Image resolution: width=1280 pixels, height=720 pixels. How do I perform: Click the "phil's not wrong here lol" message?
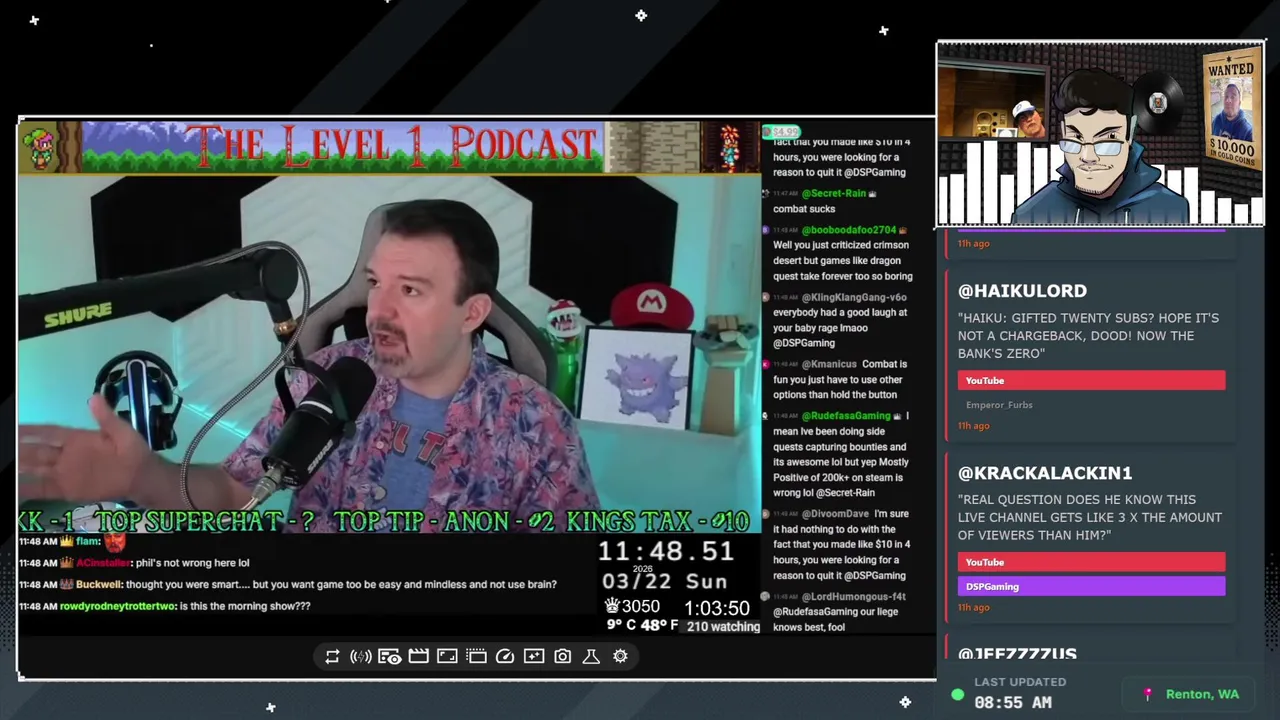pyautogui.click(x=192, y=563)
